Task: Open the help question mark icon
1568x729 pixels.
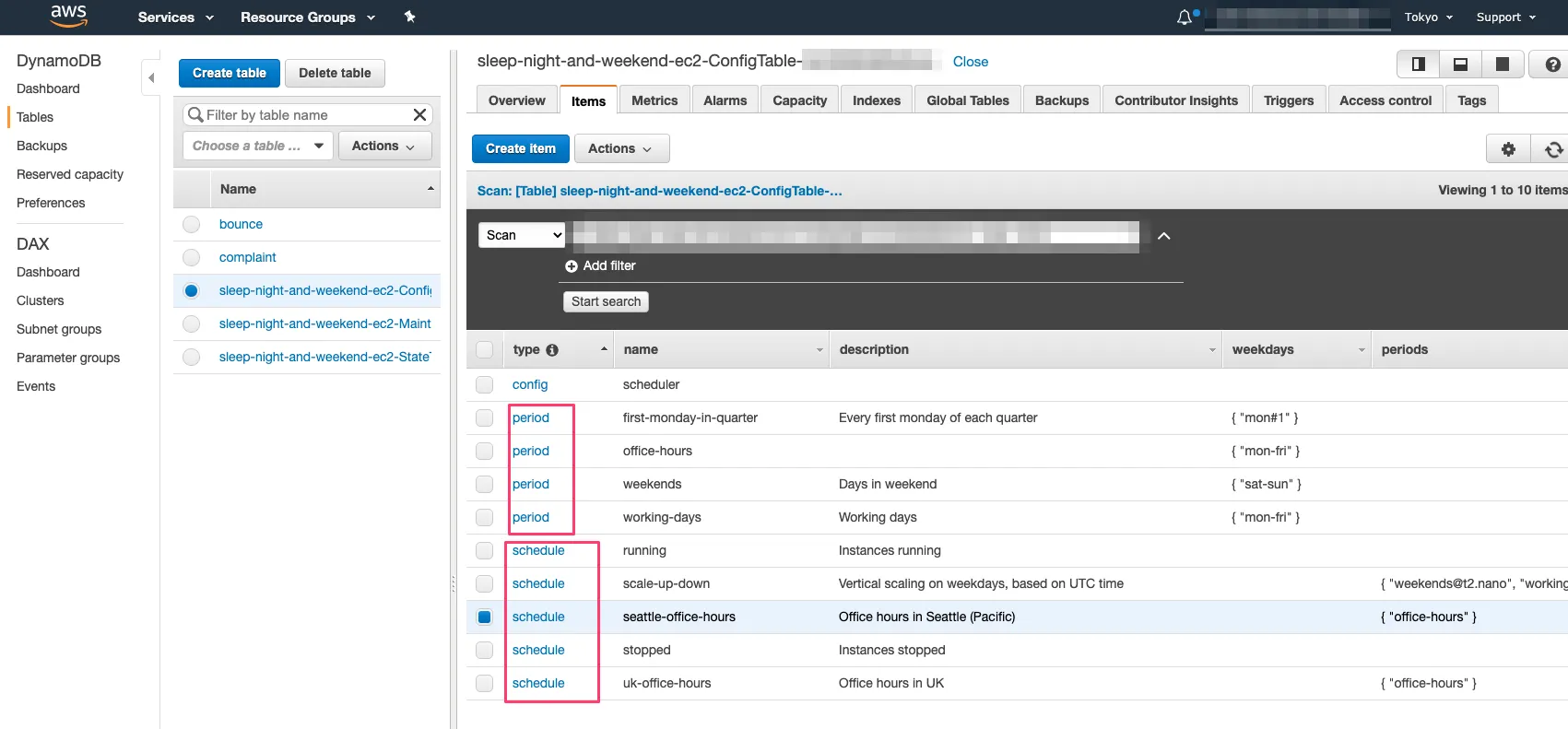Action: pyautogui.click(x=1552, y=65)
